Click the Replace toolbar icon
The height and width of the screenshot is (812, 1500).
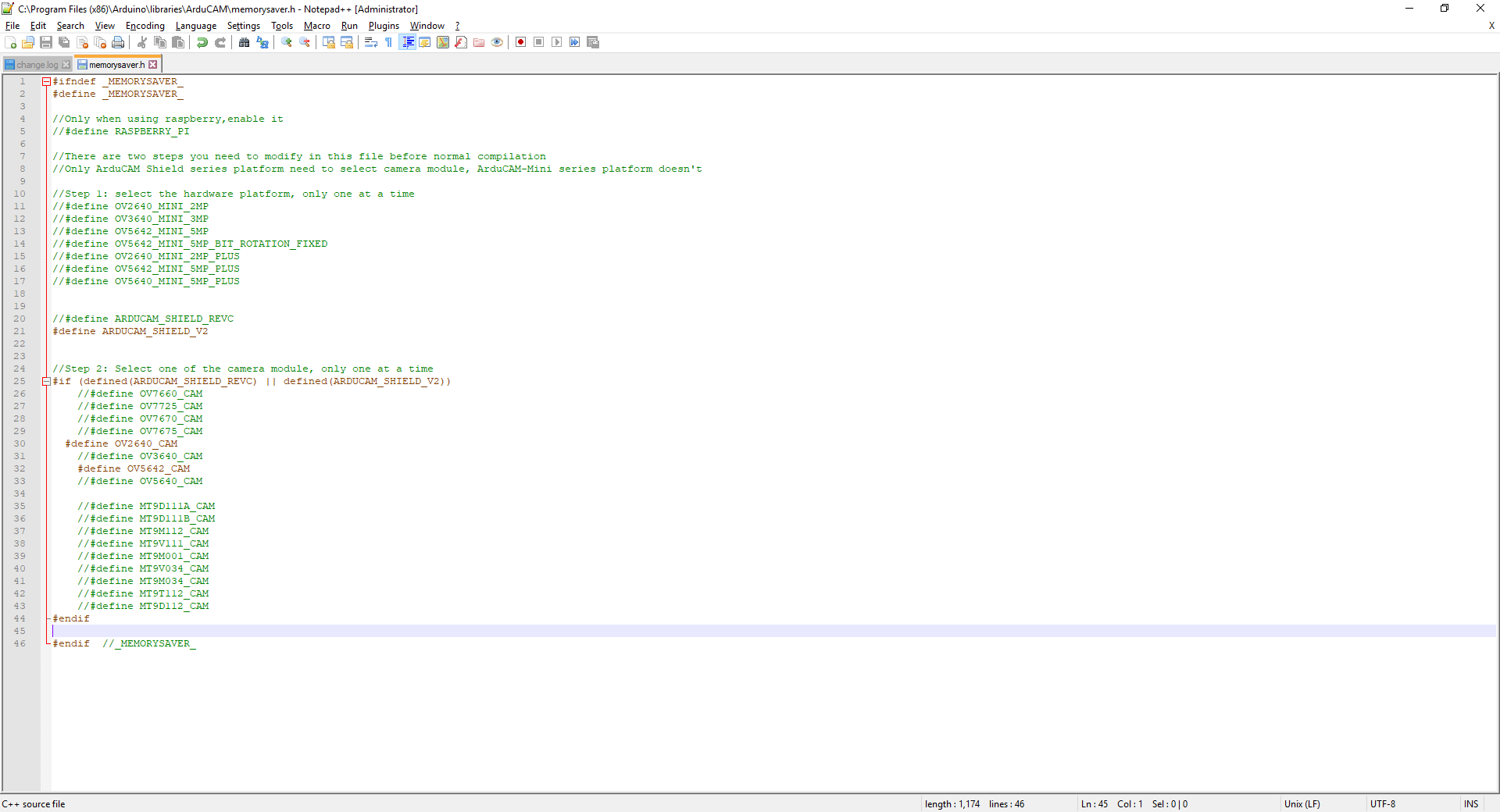pyautogui.click(x=262, y=43)
